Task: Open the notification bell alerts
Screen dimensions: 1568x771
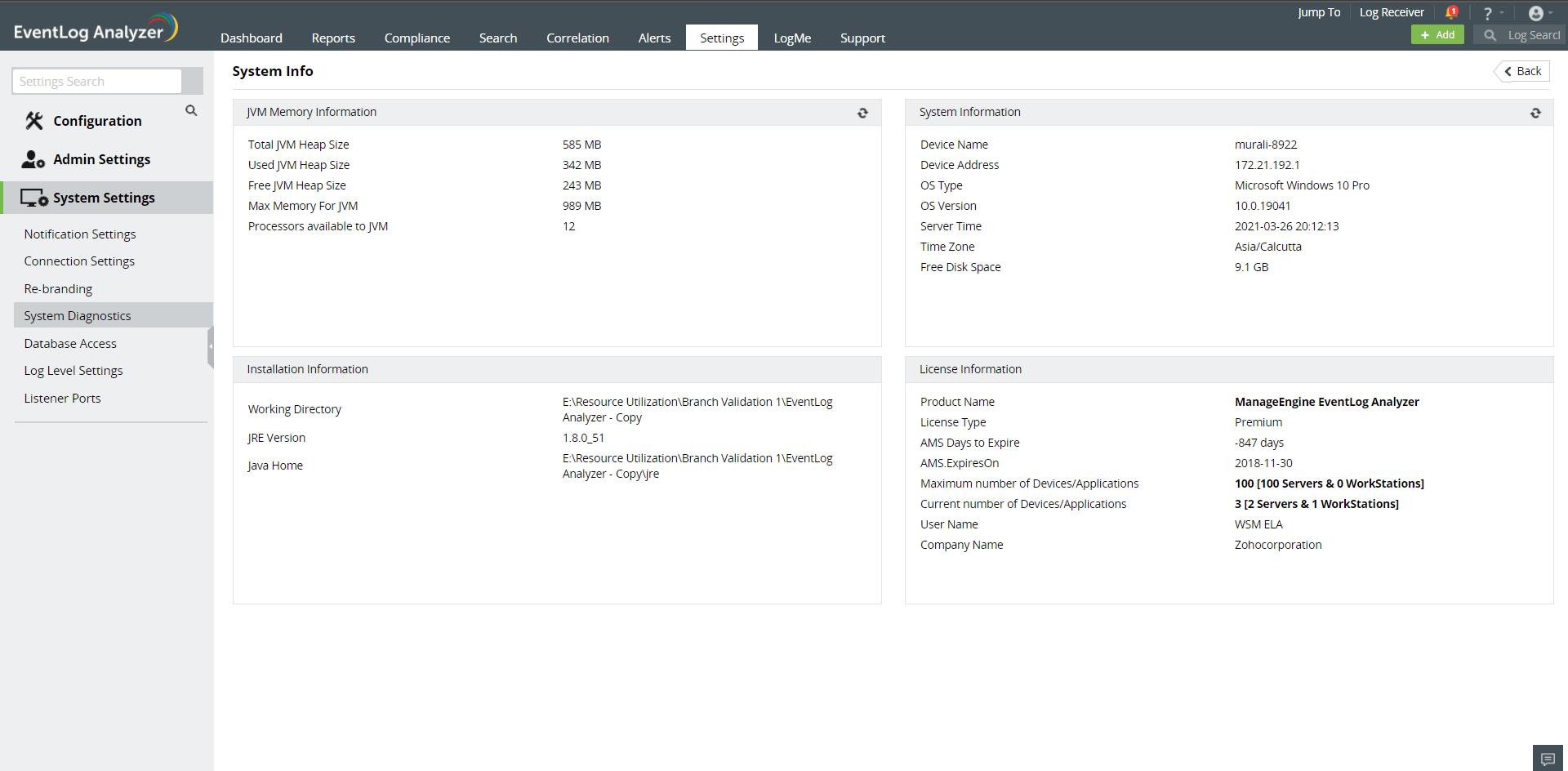Action: click(x=1451, y=12)
